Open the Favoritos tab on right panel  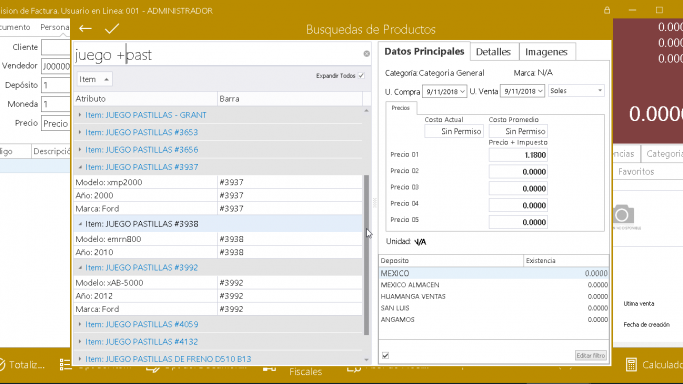(x=636, y=172)
